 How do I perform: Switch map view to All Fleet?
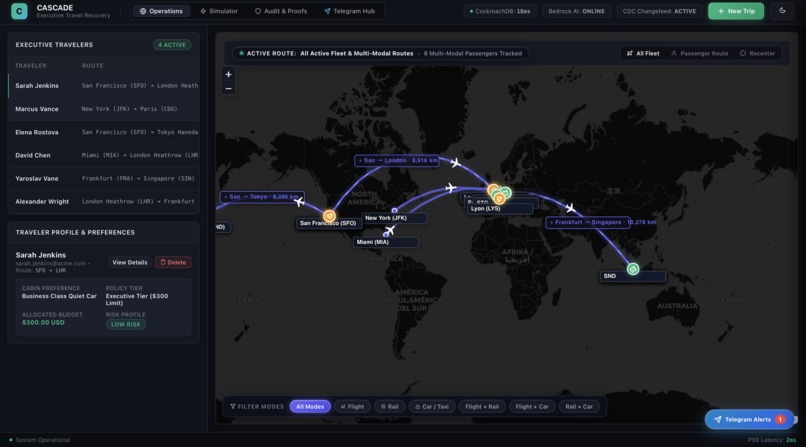pyautogui.click(x=643, y=53)
